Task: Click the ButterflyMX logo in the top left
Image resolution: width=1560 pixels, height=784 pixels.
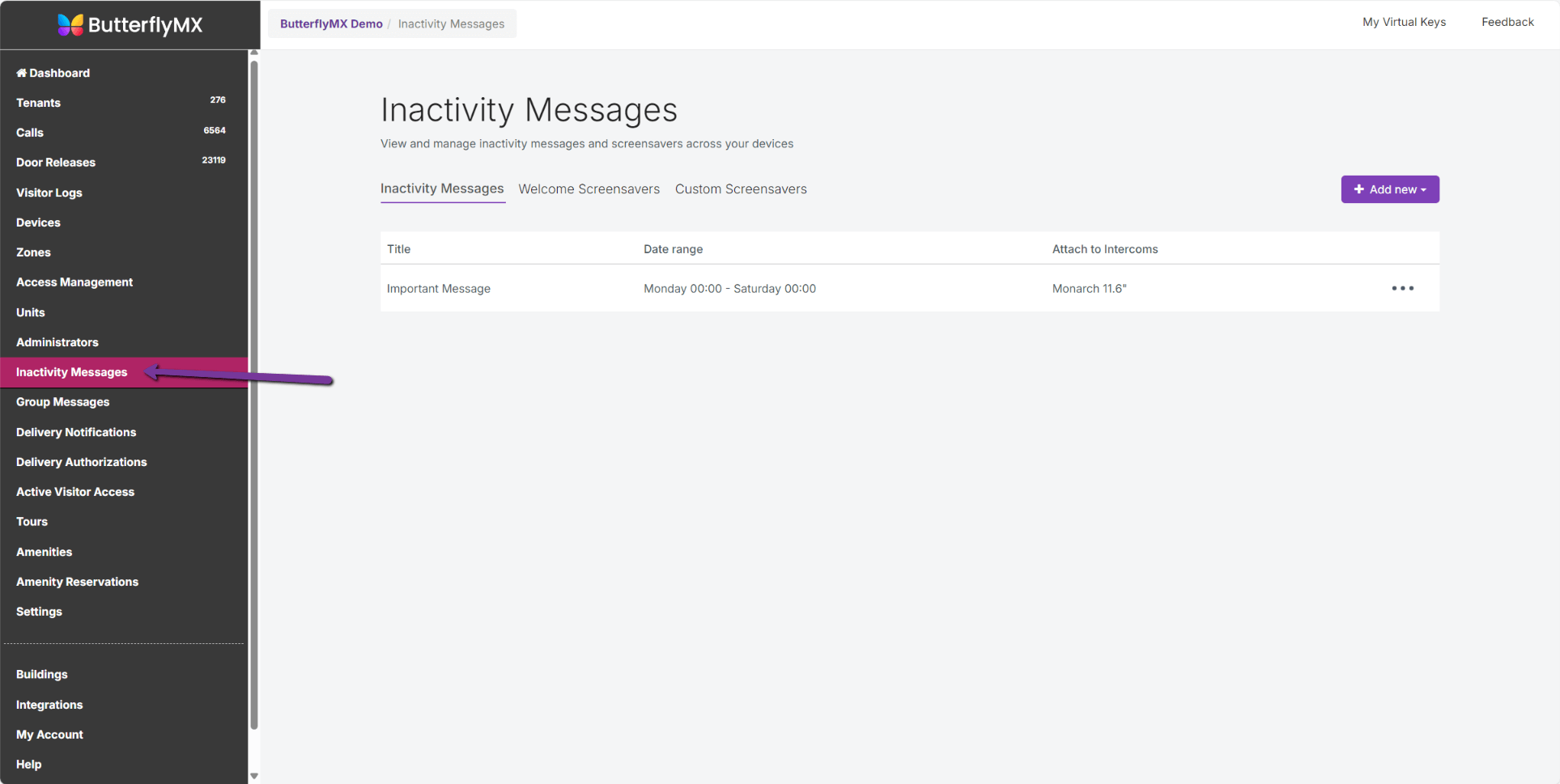Action: click(130, 24)
